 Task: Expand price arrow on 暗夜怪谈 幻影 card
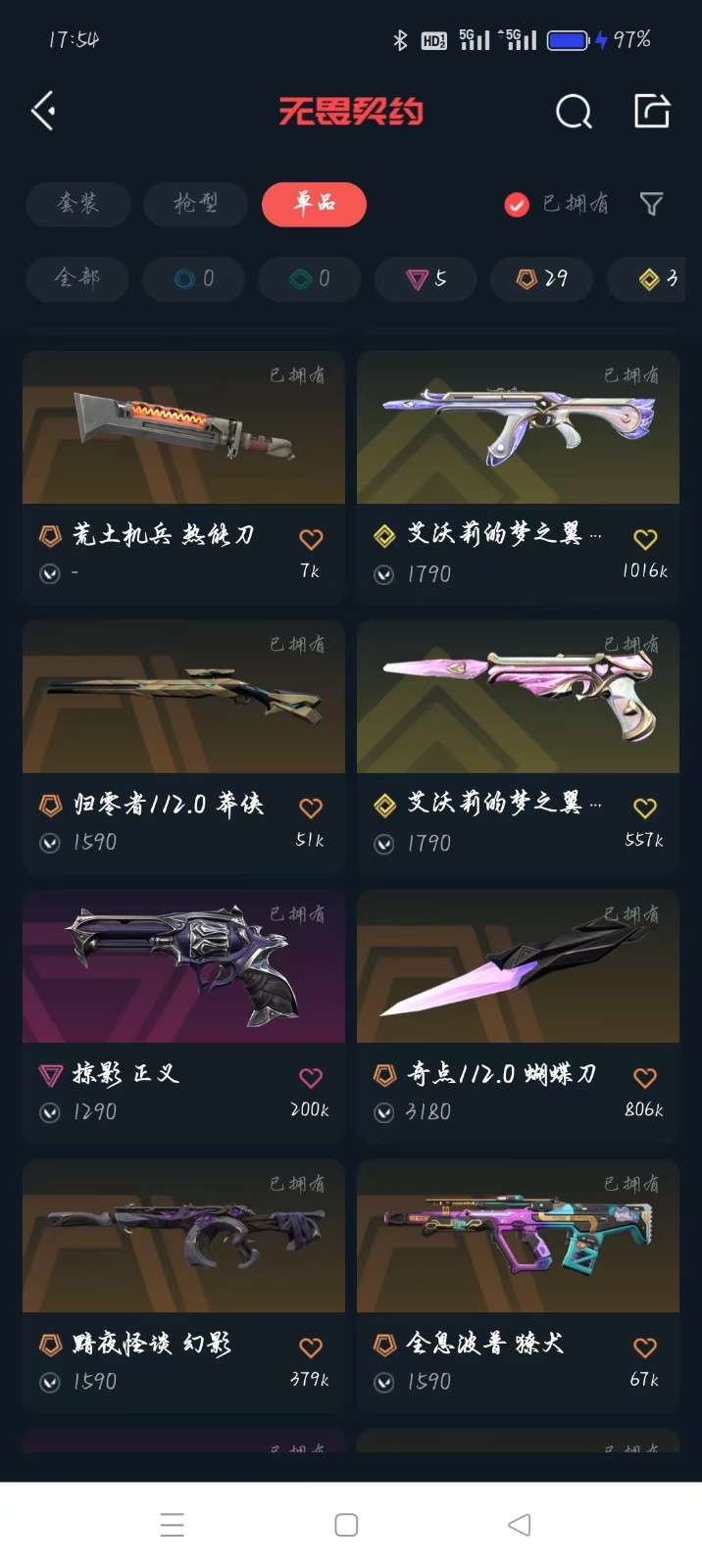[x=50, y=1382]
